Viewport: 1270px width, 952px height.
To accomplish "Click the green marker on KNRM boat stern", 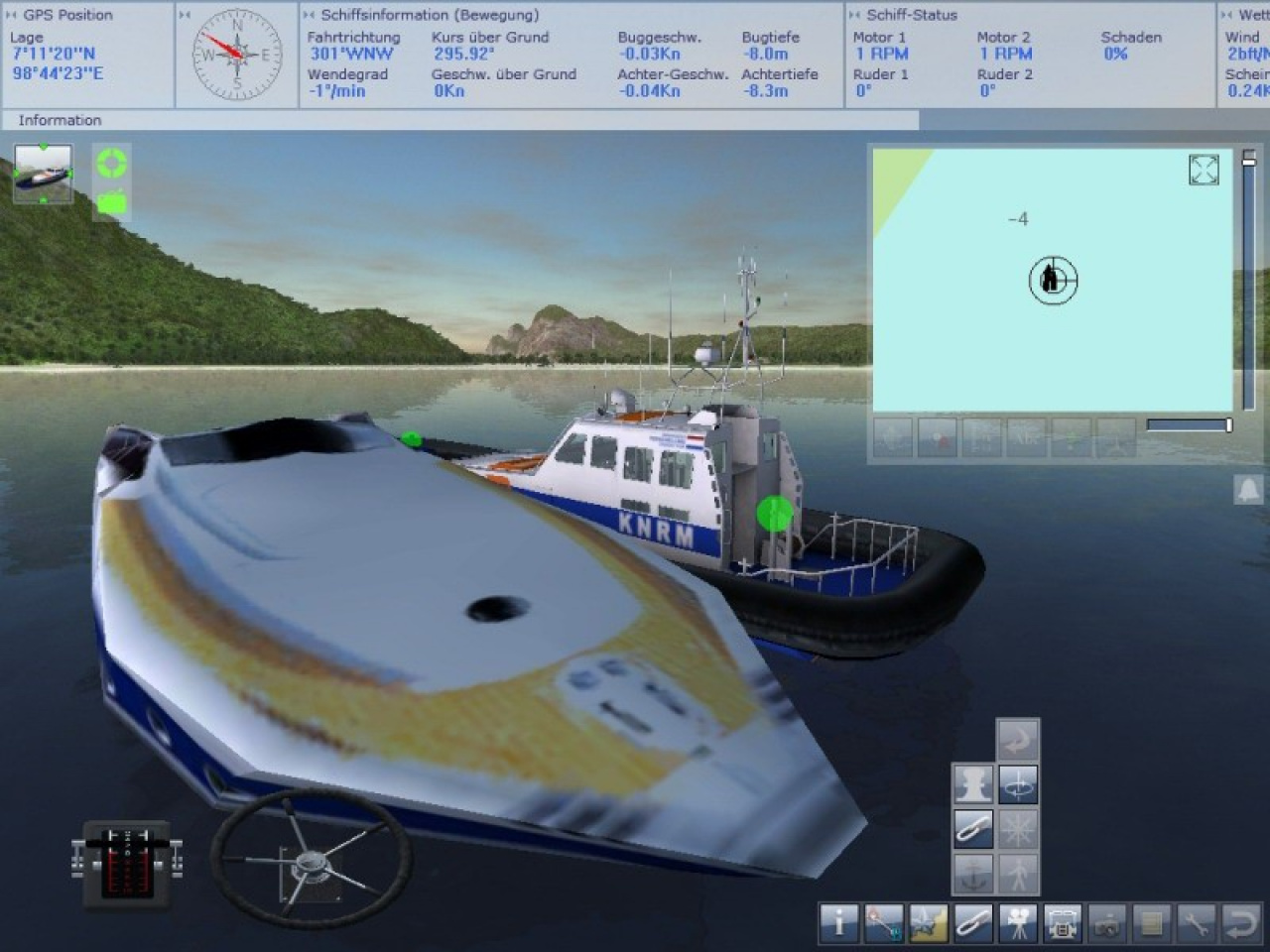I will (775, 513).
